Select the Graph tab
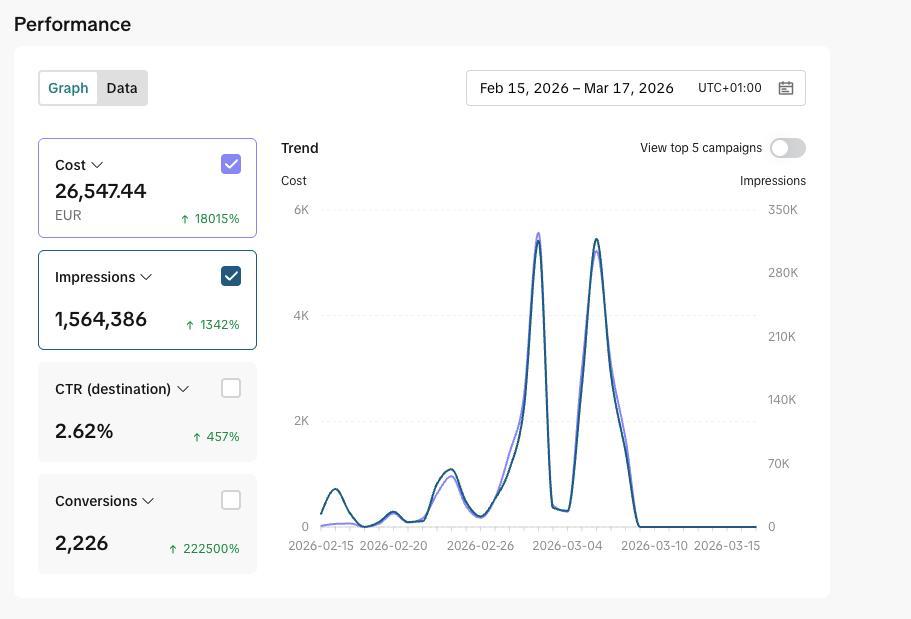911x619 pixels. [68, 88]
